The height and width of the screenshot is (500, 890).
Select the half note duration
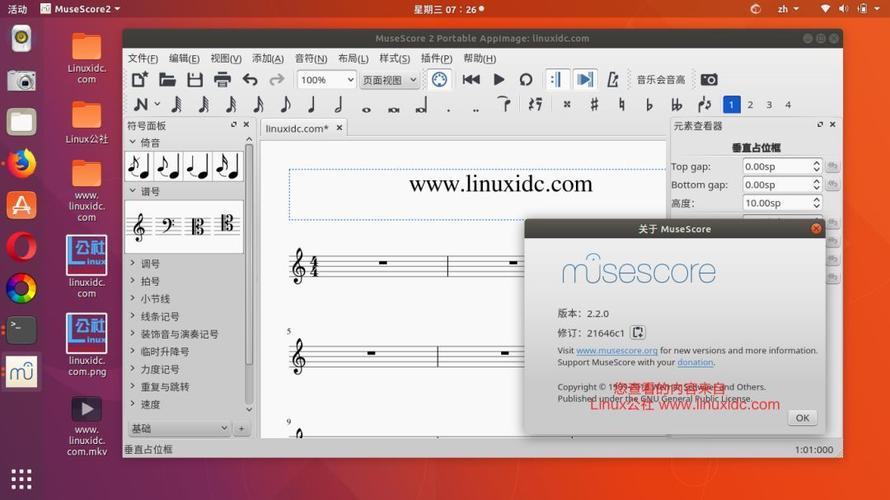tap(338, 104)
